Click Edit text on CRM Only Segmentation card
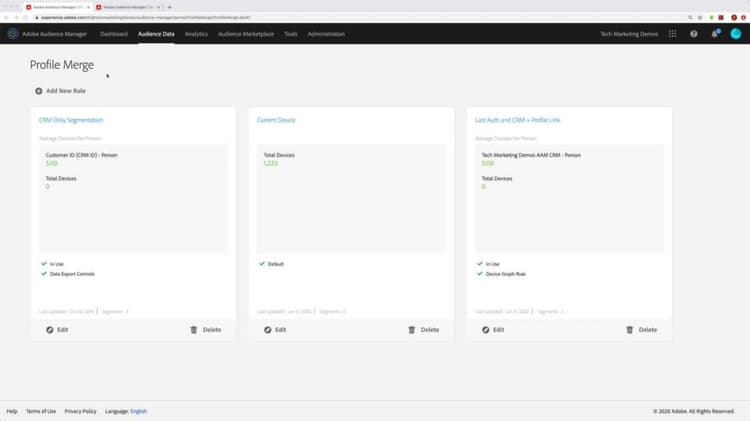 (63, 330)
